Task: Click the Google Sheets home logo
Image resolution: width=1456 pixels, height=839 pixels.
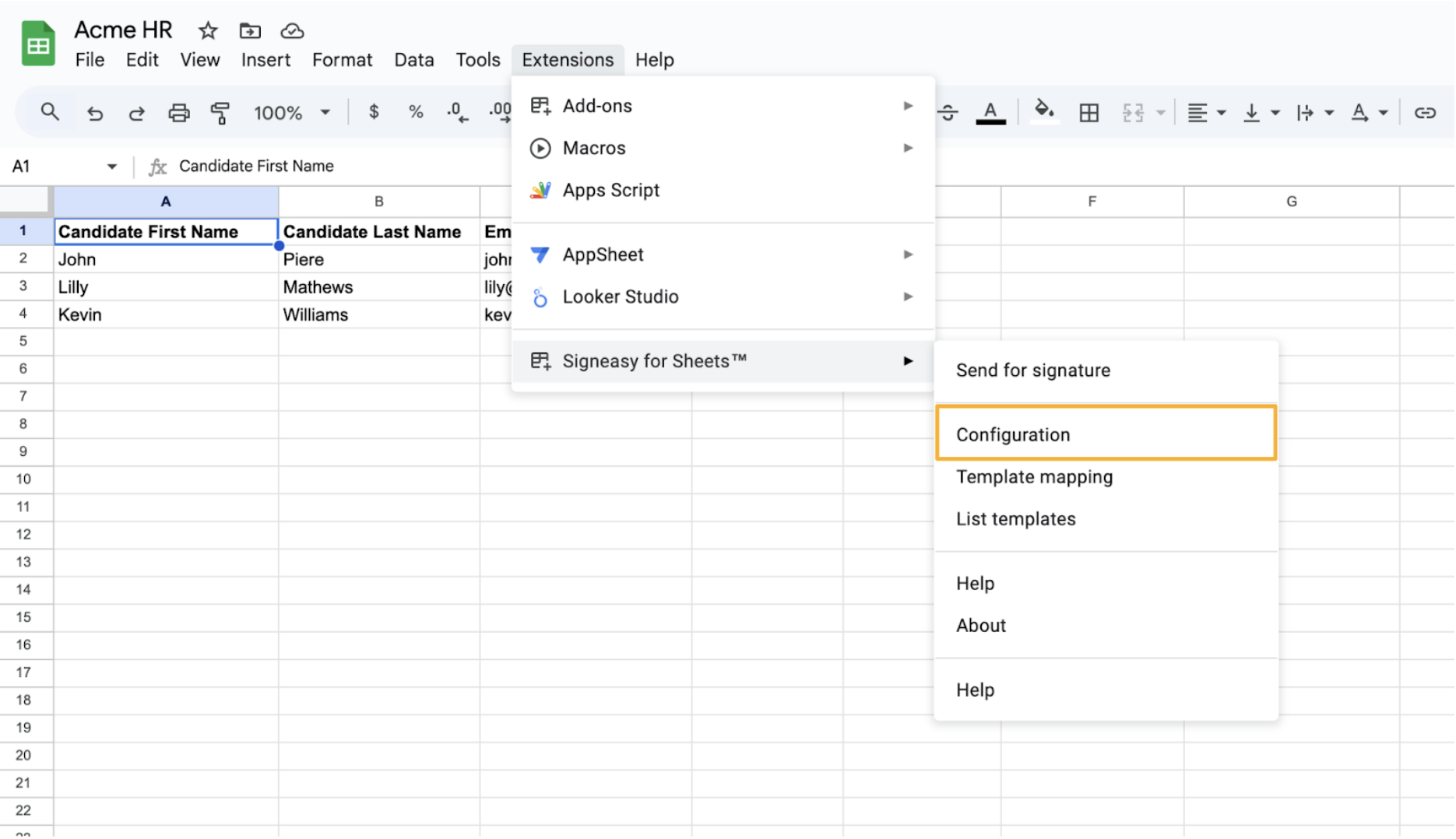Action: (38, 44)
